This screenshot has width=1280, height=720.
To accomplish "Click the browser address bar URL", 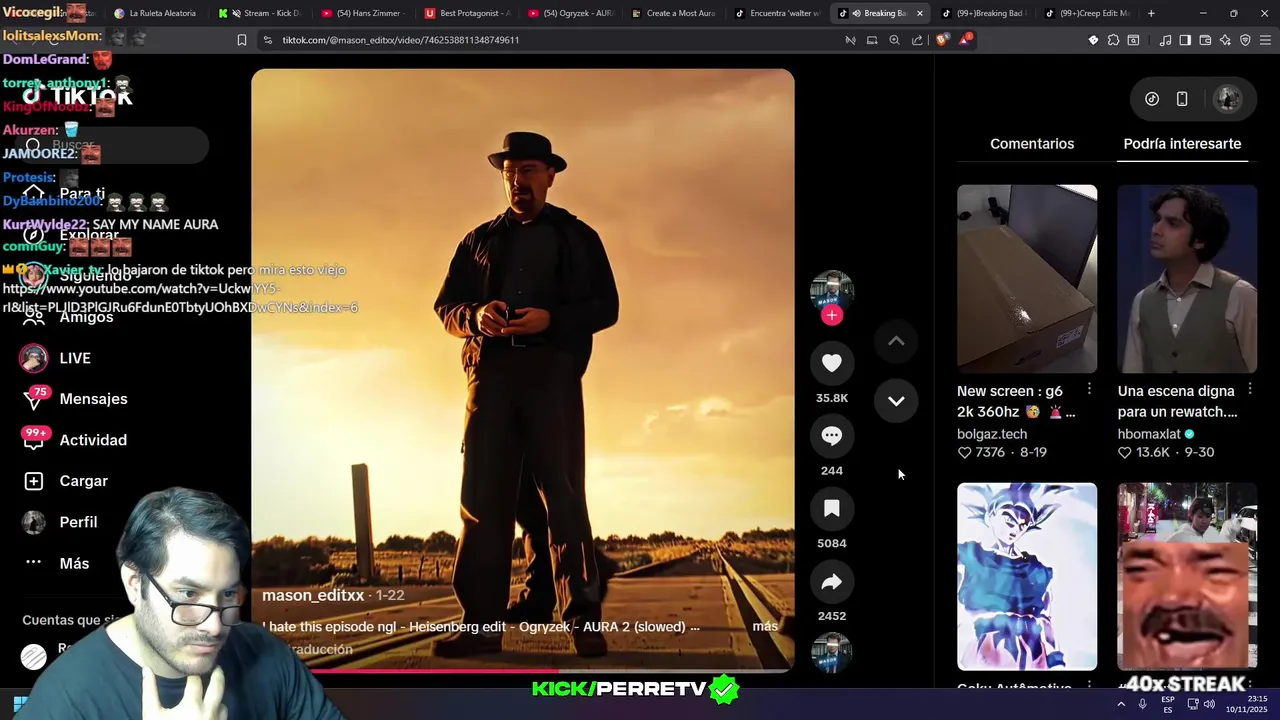I will coord(400,40).
